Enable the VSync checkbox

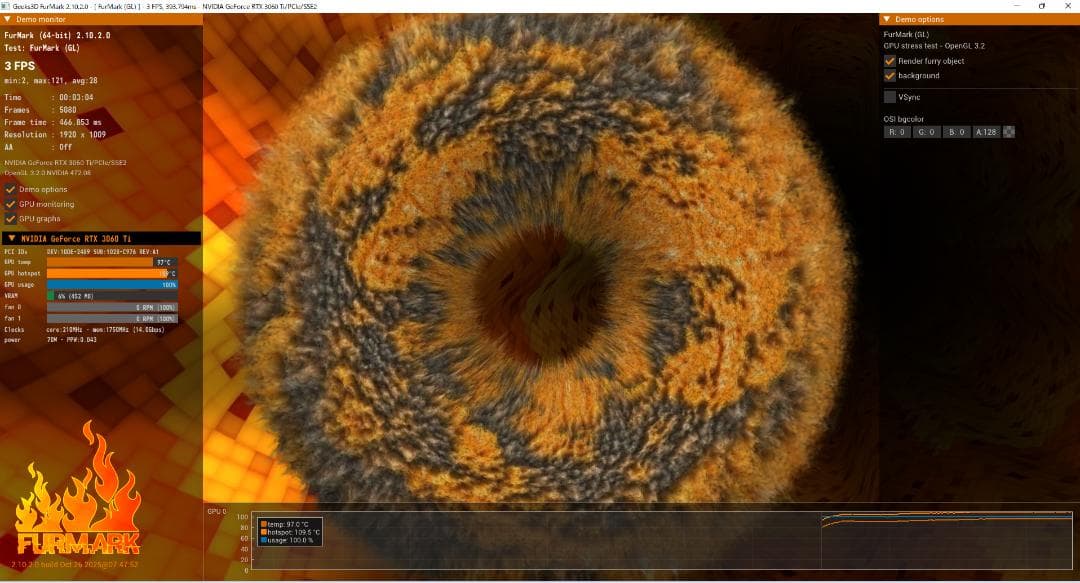coord(890,97)
